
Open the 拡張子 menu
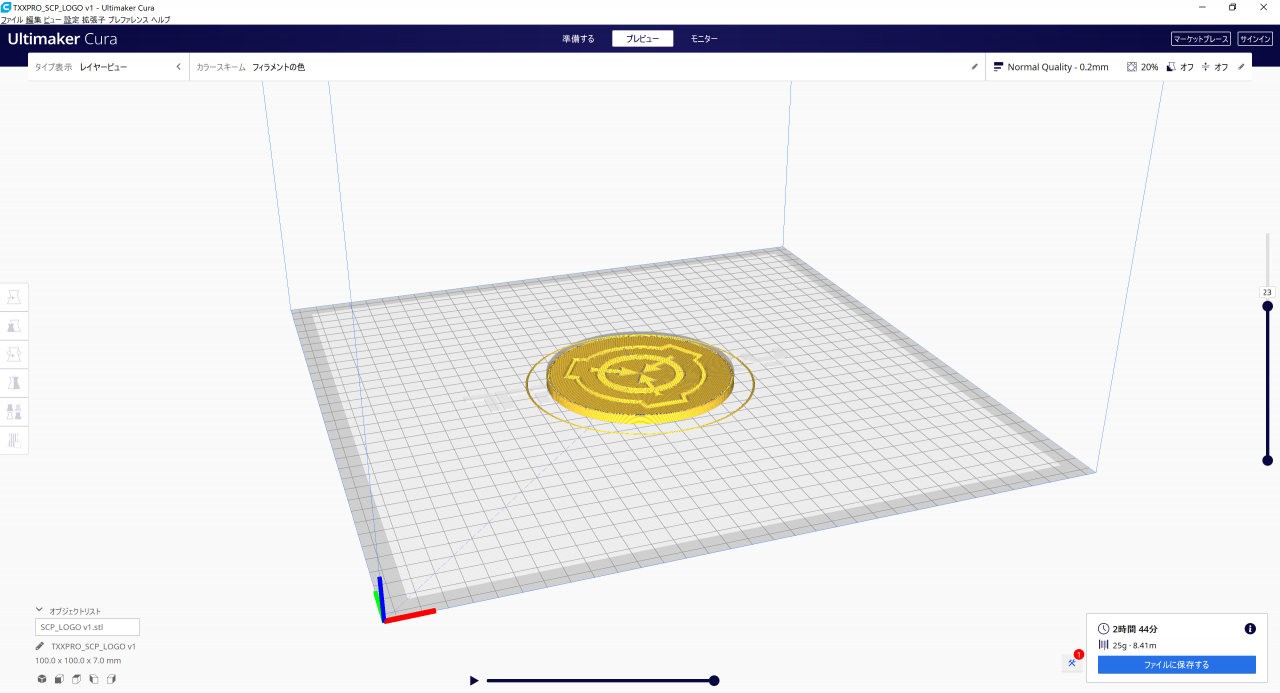[x=94, y=19]
